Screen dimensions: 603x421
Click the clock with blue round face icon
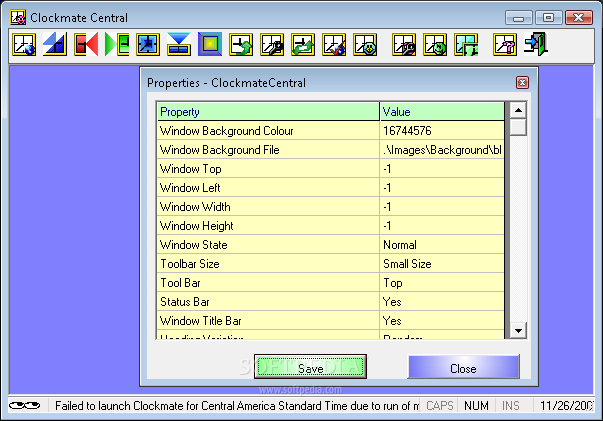[365, 45]
